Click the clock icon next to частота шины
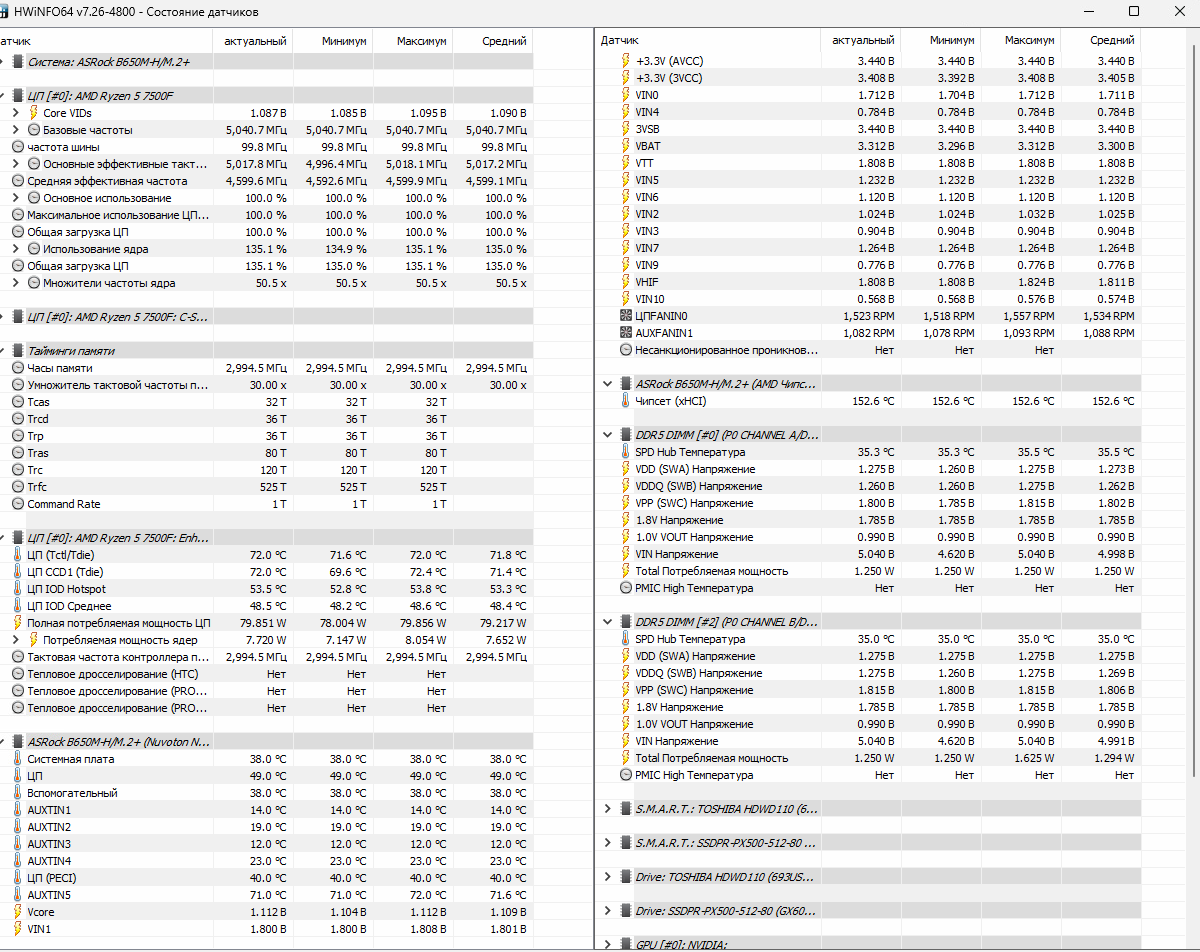The image size is (1200, 952). point(18,147)
